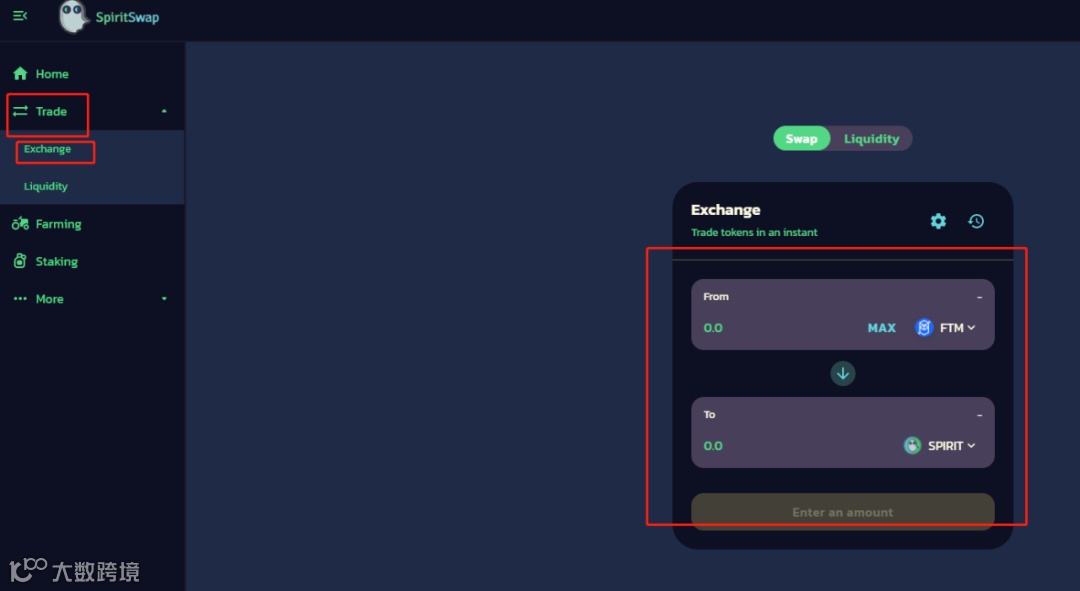Expand the More submenu arrow
The height and width of the screenshot is (591, 1080).
[x=164, y=299]
